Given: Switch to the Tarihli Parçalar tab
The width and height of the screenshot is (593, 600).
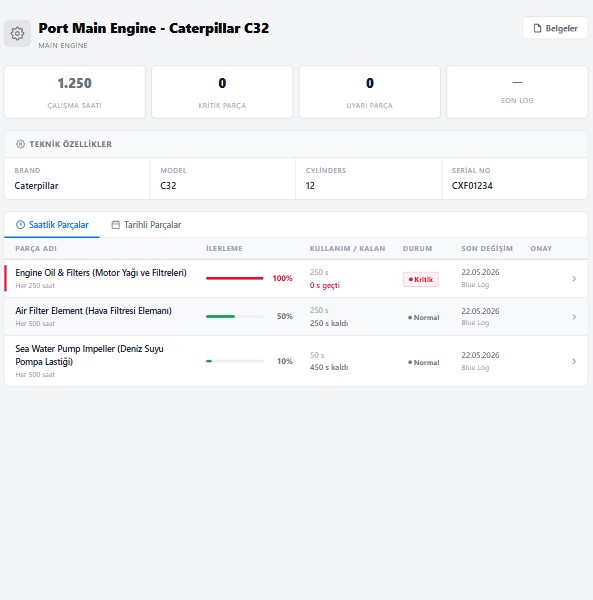Looking at the screenshot, I should (x=146, y=225).
